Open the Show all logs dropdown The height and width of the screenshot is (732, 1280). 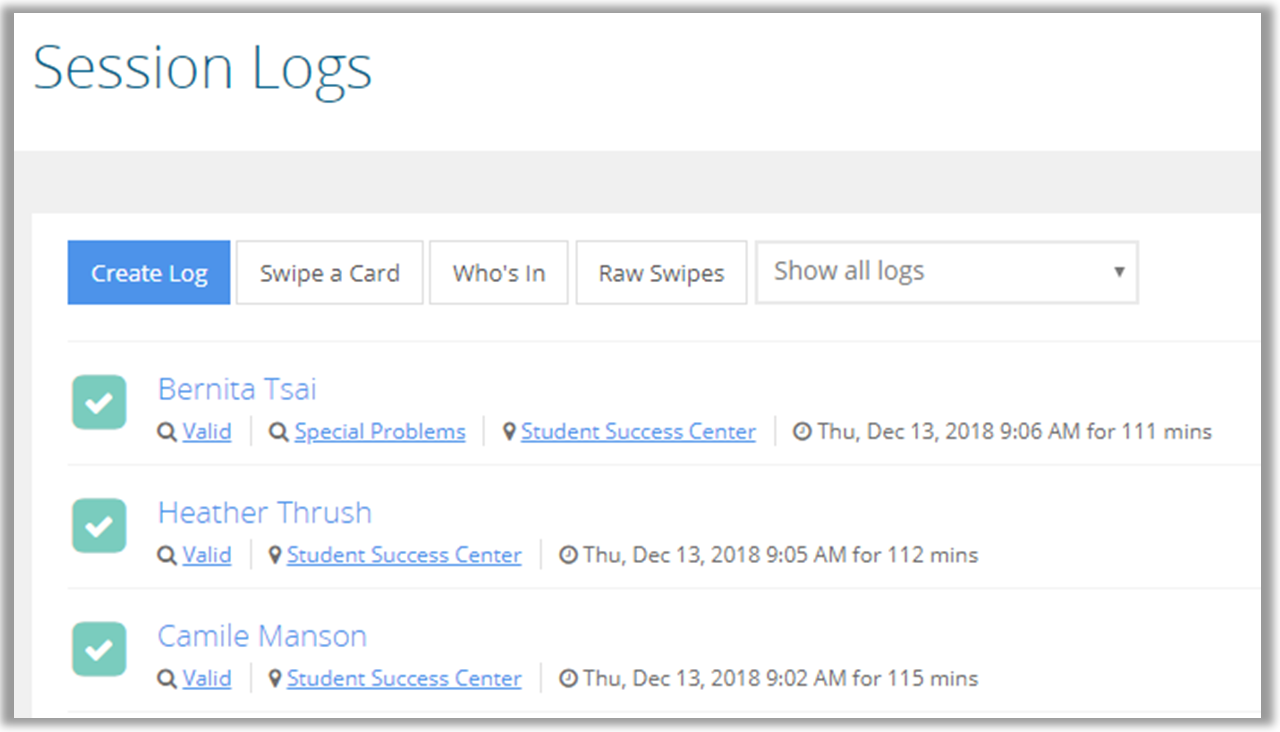[946, 272]
